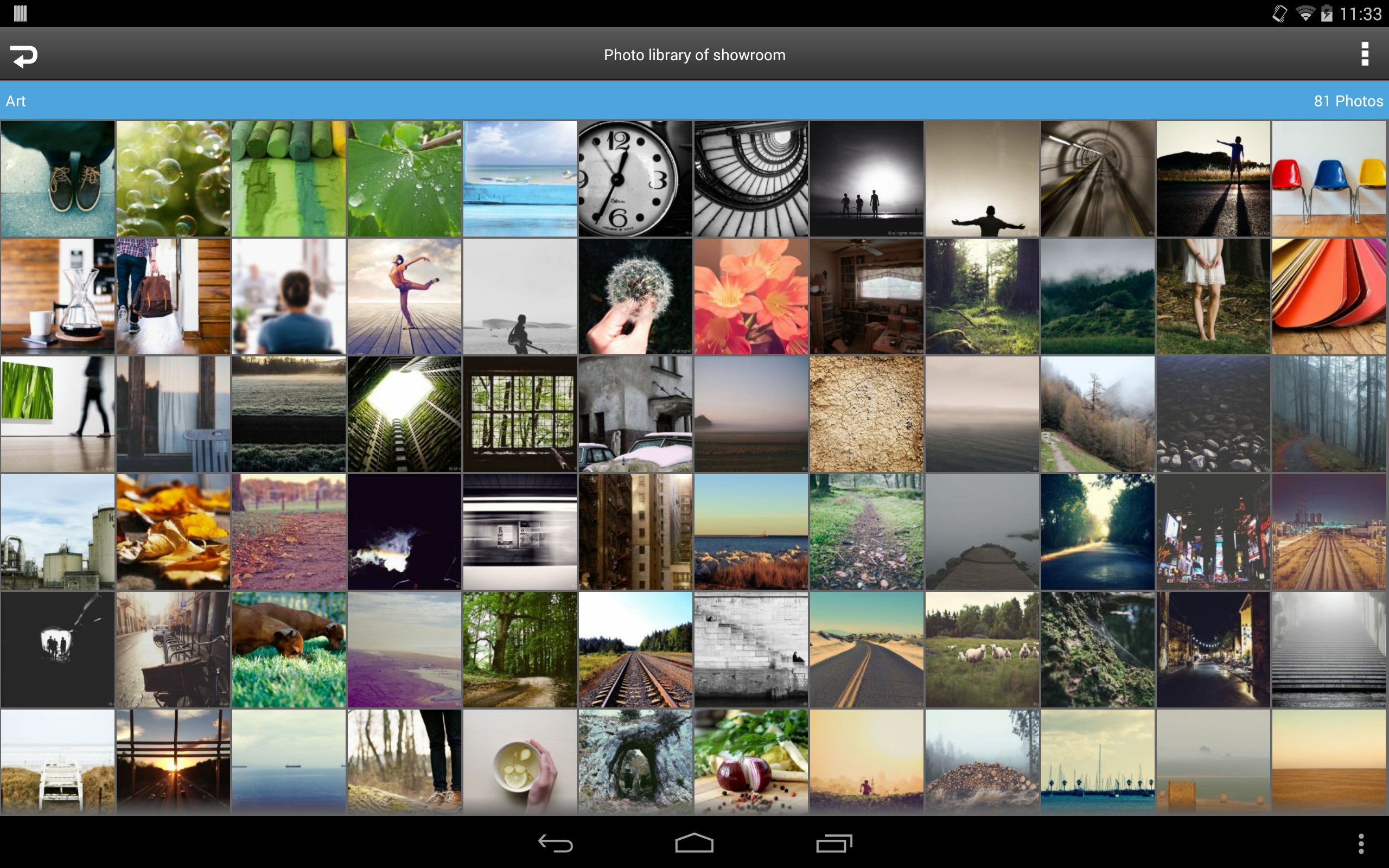Open the desert road with yellow lines photo
The image size is (1389, 868).
(866, 649)
